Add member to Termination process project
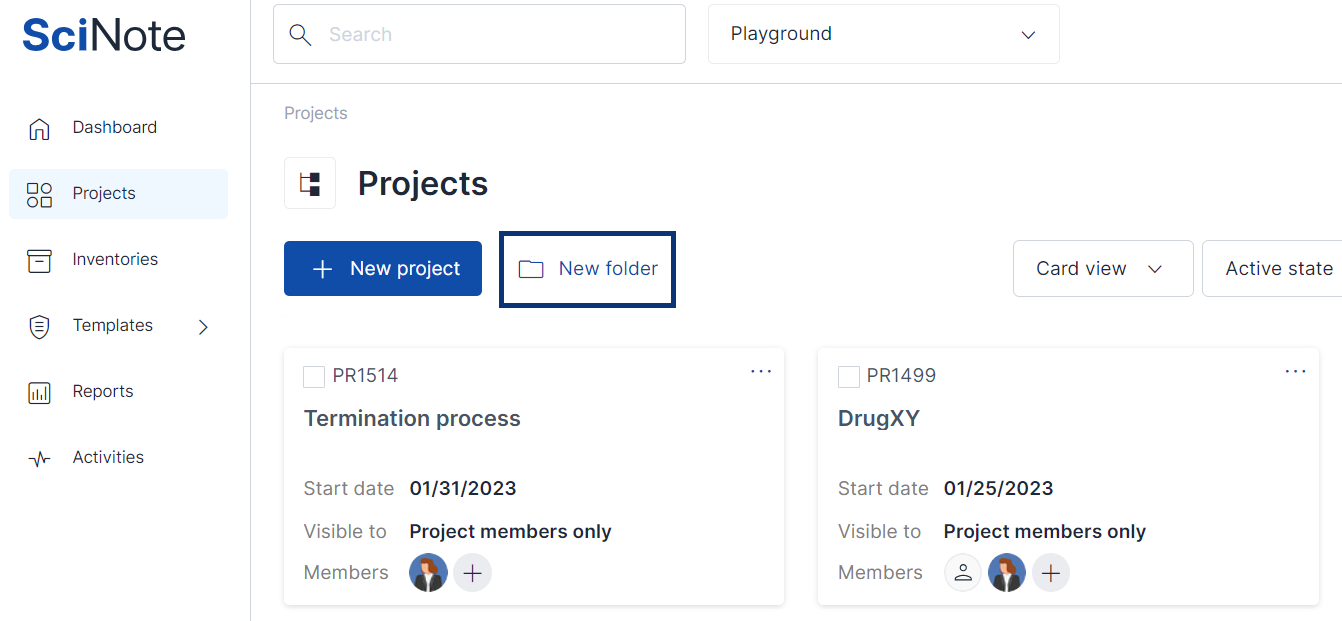Image resolution: width=1342 pixels, height=621 pixels. (472, 573)
